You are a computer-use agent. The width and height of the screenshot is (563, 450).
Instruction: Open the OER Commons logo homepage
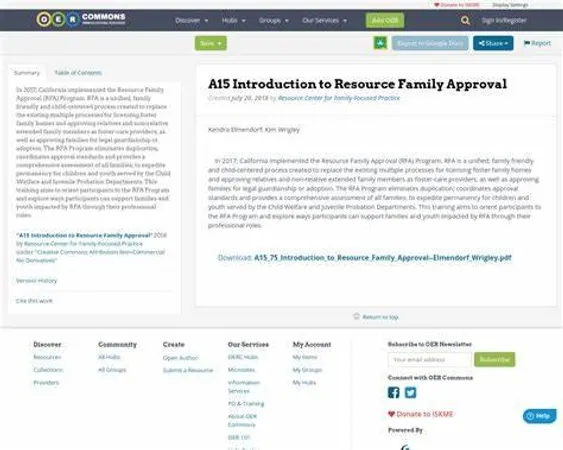tap(81, 19)
